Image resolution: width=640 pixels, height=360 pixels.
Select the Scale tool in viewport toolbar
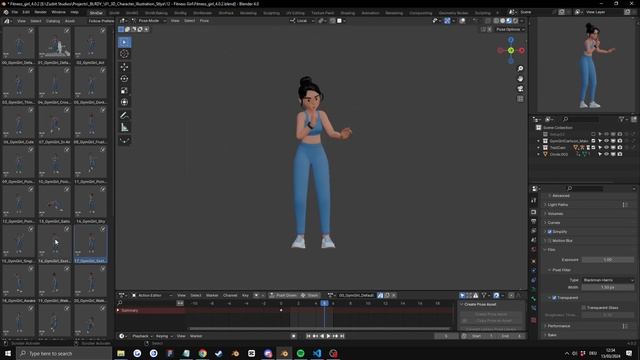click(124, 90)
